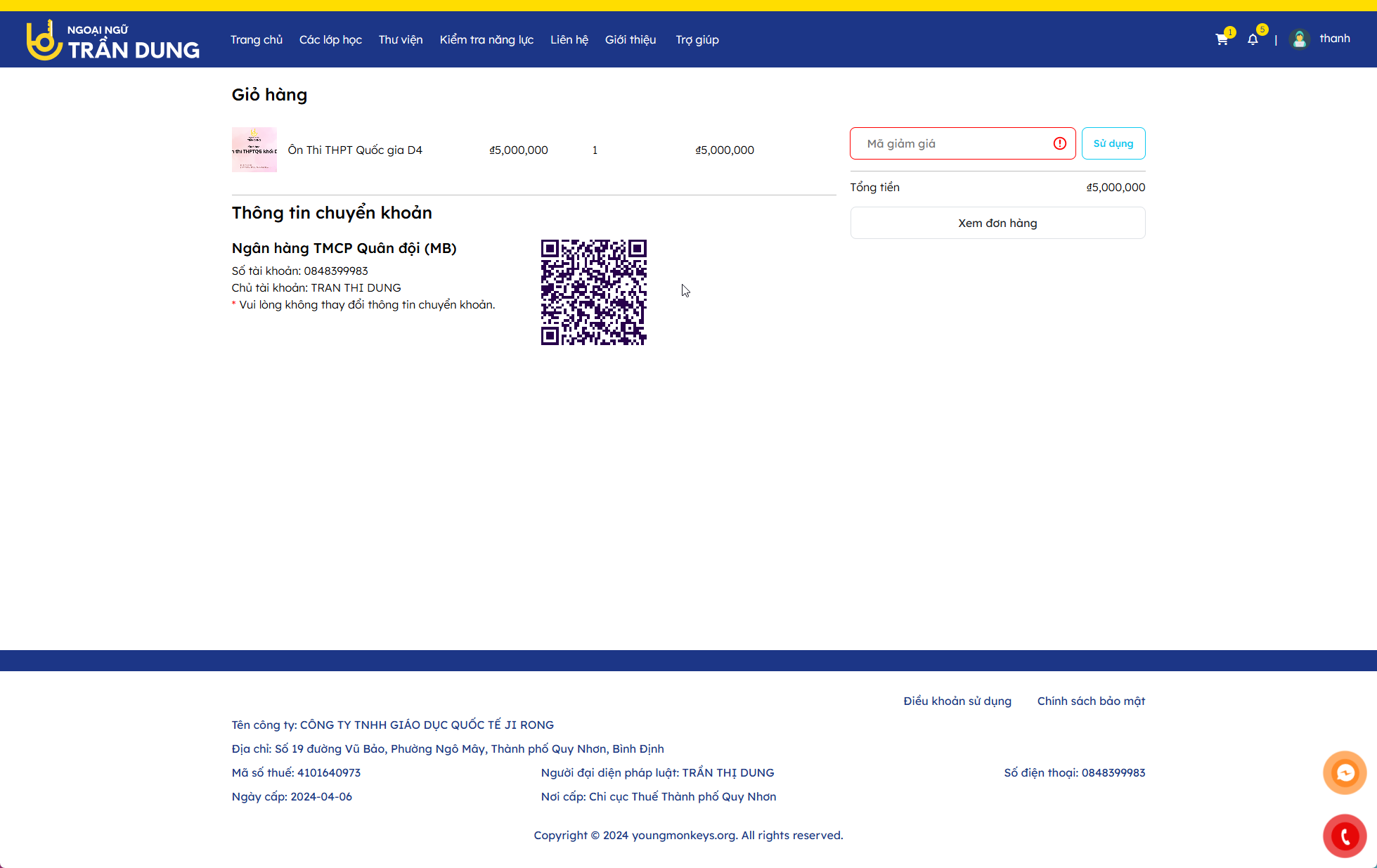Click the bank transfer QR code

tap(594, 292)
